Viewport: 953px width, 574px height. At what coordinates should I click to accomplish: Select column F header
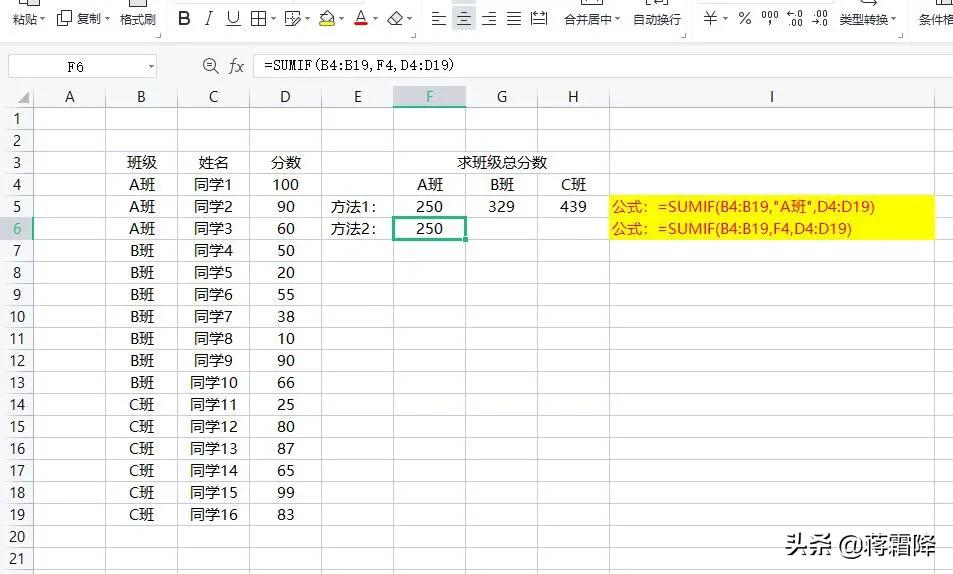pyautogui.click(x=430, y=97)
